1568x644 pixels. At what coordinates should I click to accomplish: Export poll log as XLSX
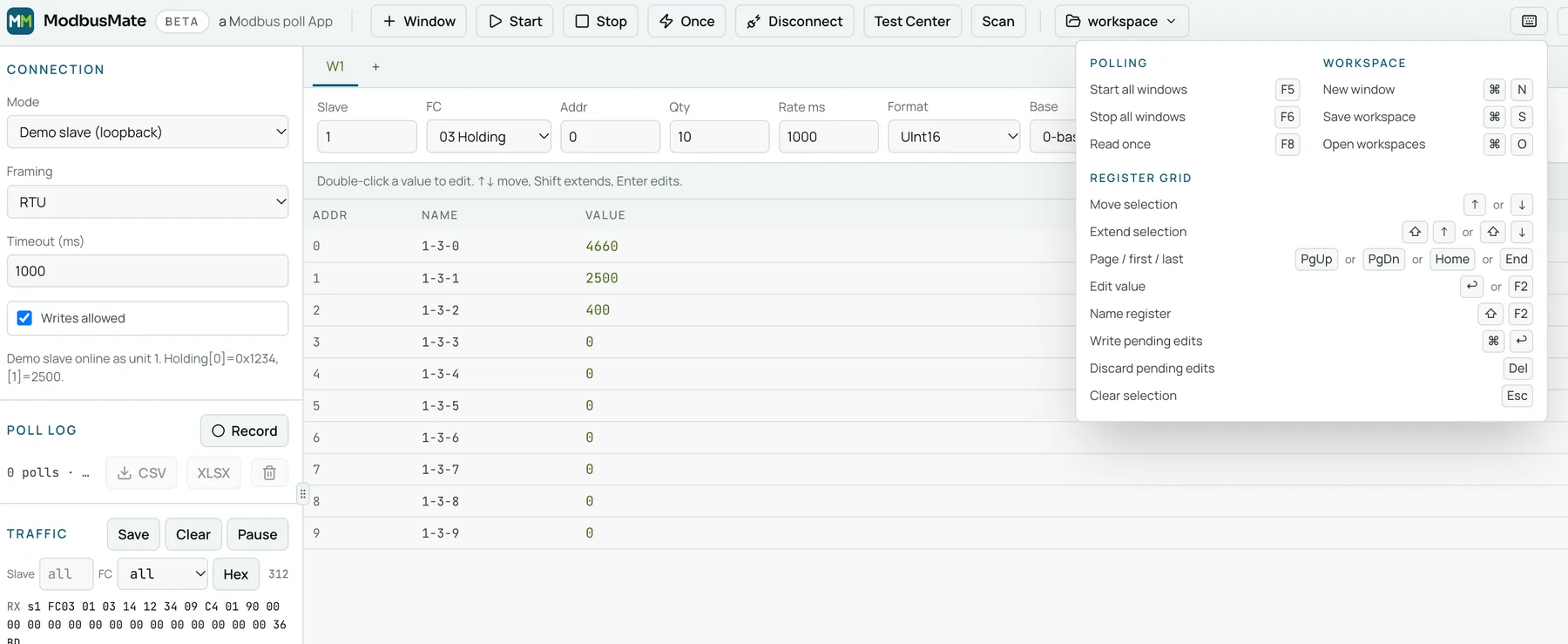[213, 472]
